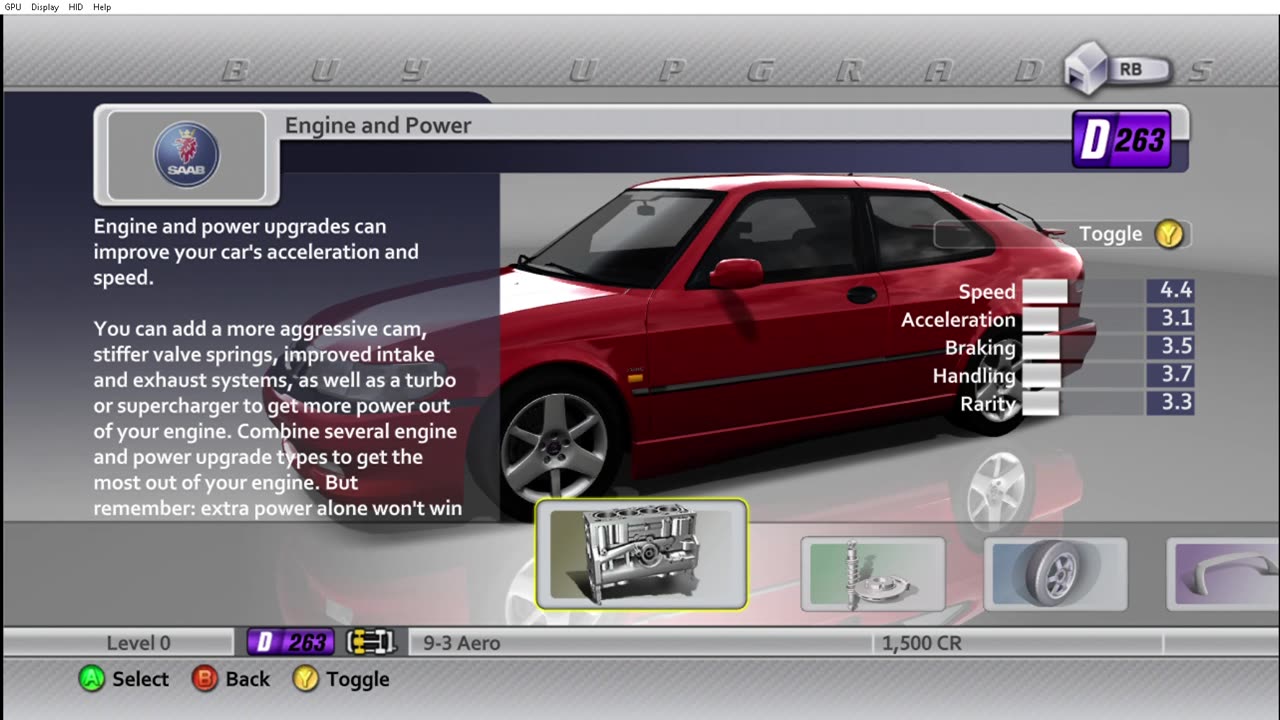Click the red B Back button
Image resolution: width=1280 pixels, height=720 pixels.
pos(205,679)
